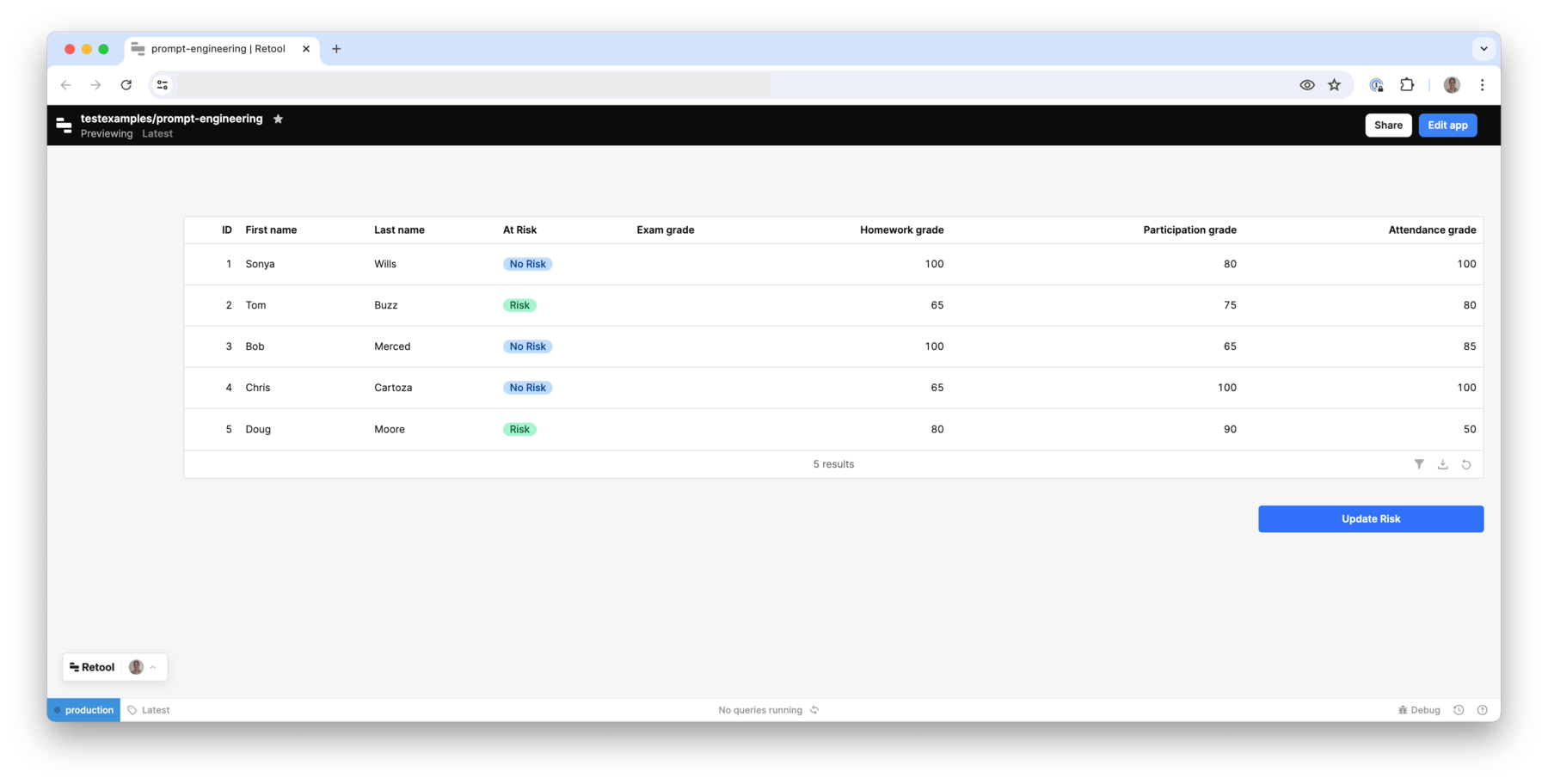Expand the browser tab search chevron
Viewport: 1548px width, 784px height.
click(x=1484, y=49)
